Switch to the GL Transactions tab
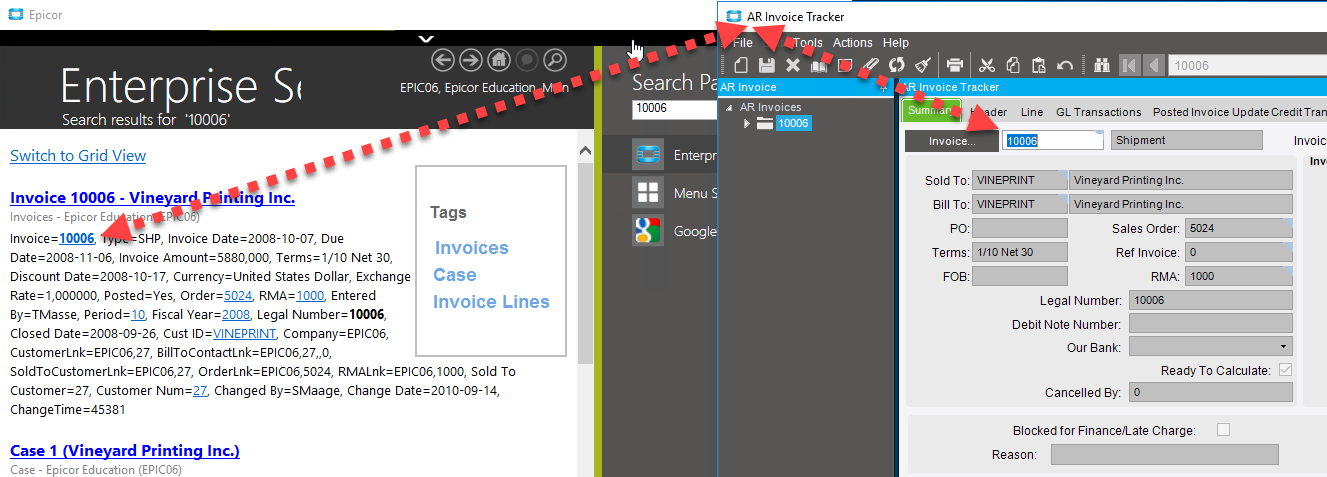The width and height of the screenshot is (1327, 477). [x=1098, y=112]
